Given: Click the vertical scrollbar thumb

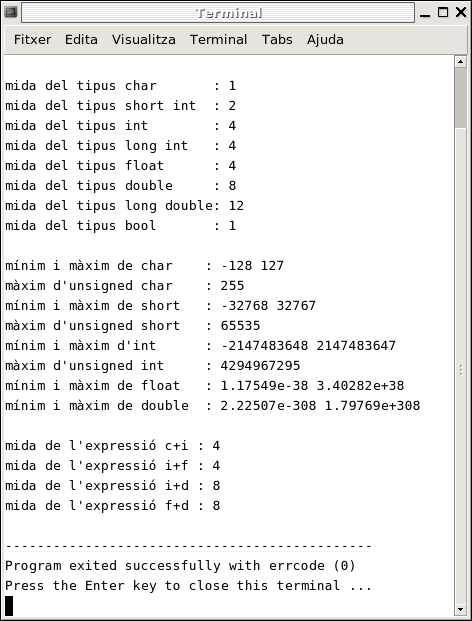Looking at the screenshot, I should click(460, 97).
